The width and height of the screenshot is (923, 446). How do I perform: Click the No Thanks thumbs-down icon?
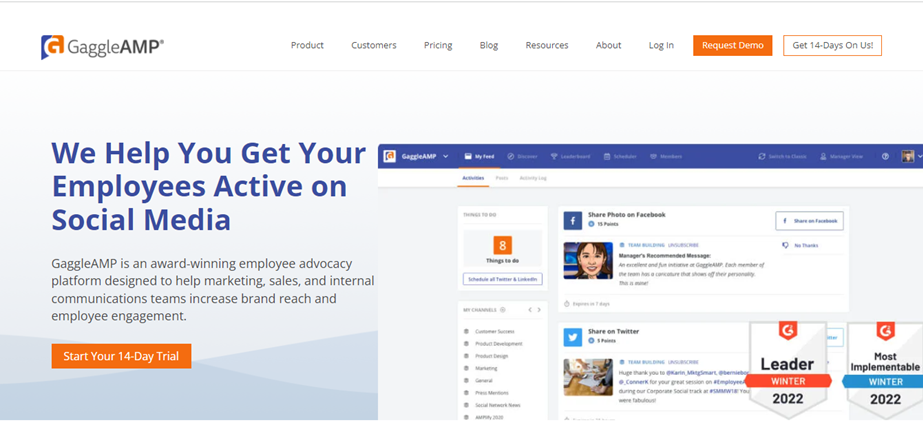tap(786, 245)
